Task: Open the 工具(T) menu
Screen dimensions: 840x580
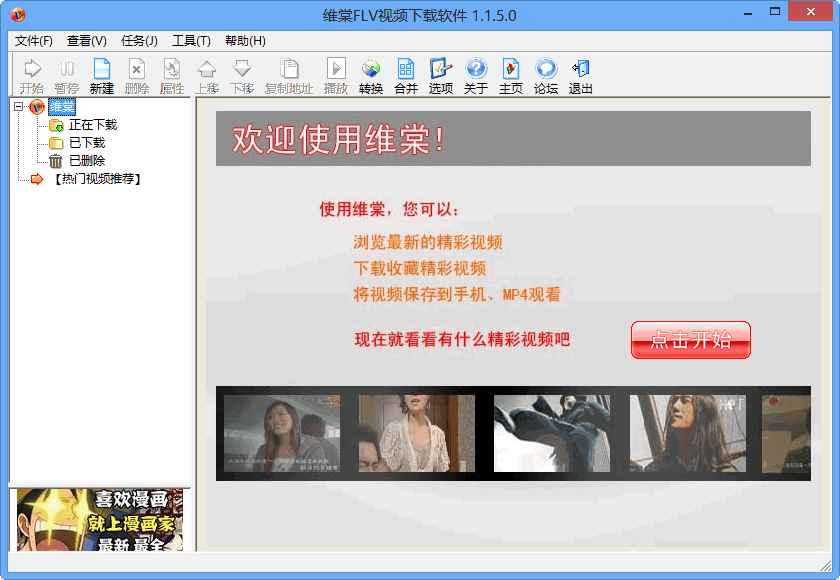Action: tap(191, 41)
